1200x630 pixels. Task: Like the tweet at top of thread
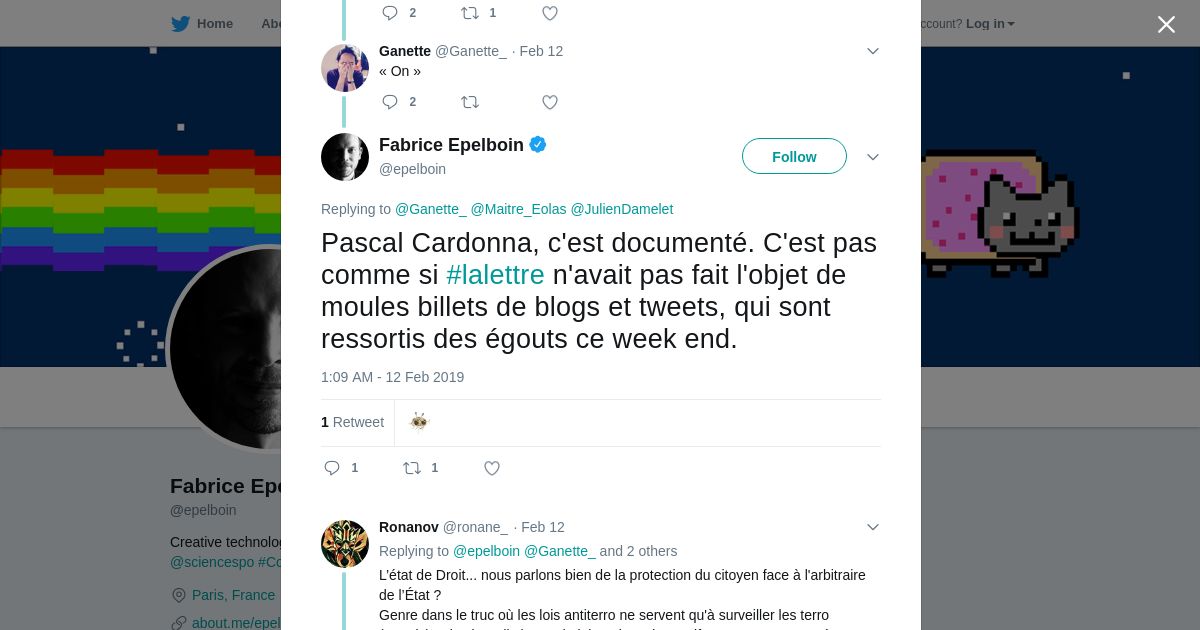[549, 13]
